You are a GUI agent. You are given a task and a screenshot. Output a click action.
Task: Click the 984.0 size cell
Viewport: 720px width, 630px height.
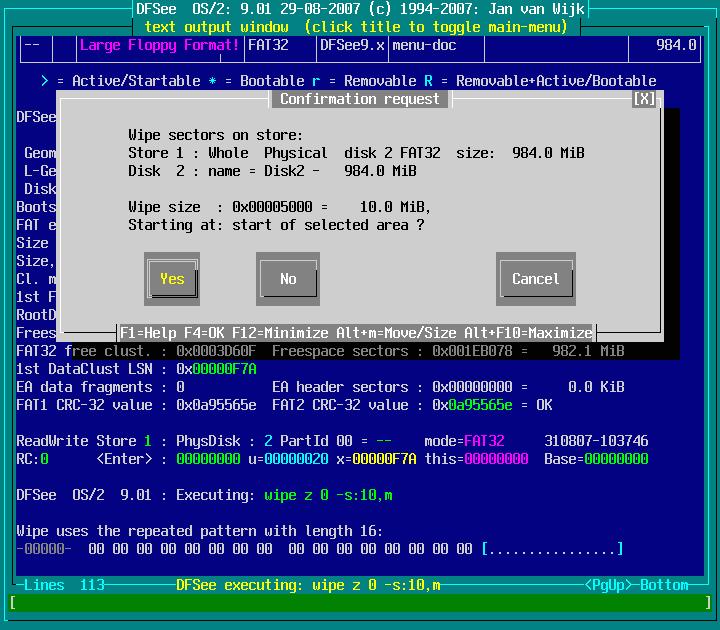tap(676, 45)
